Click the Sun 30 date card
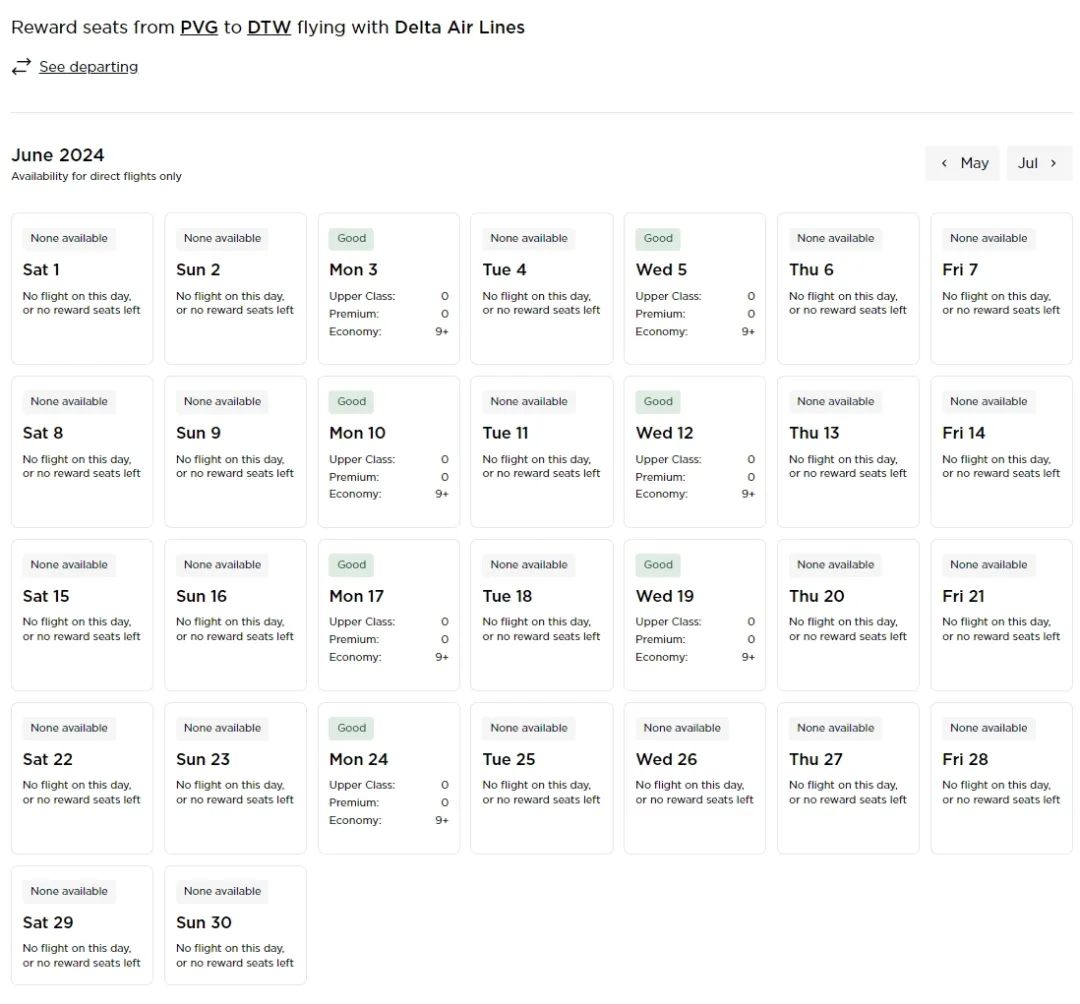Screen dimensions: 1080x1004 pyautogui.click(x=235, y=925)
